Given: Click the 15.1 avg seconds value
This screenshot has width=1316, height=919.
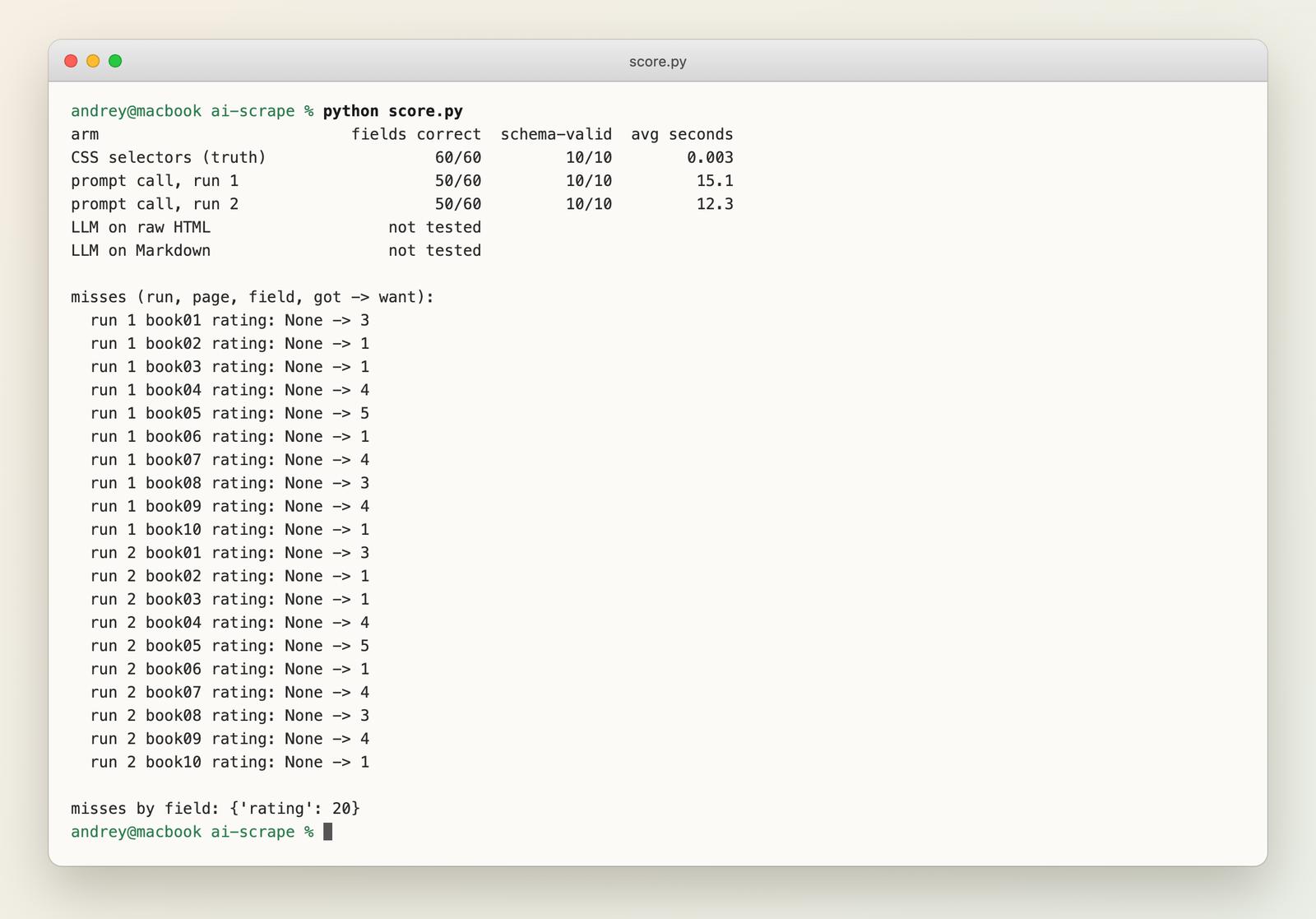Looking at the screenshot, I should point(715,181).
